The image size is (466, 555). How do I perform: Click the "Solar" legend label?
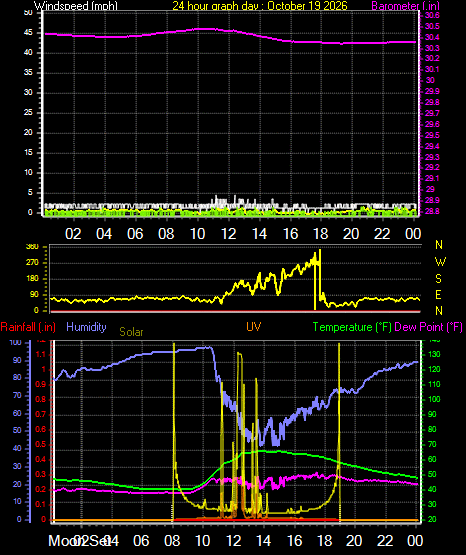coord(131,332)
